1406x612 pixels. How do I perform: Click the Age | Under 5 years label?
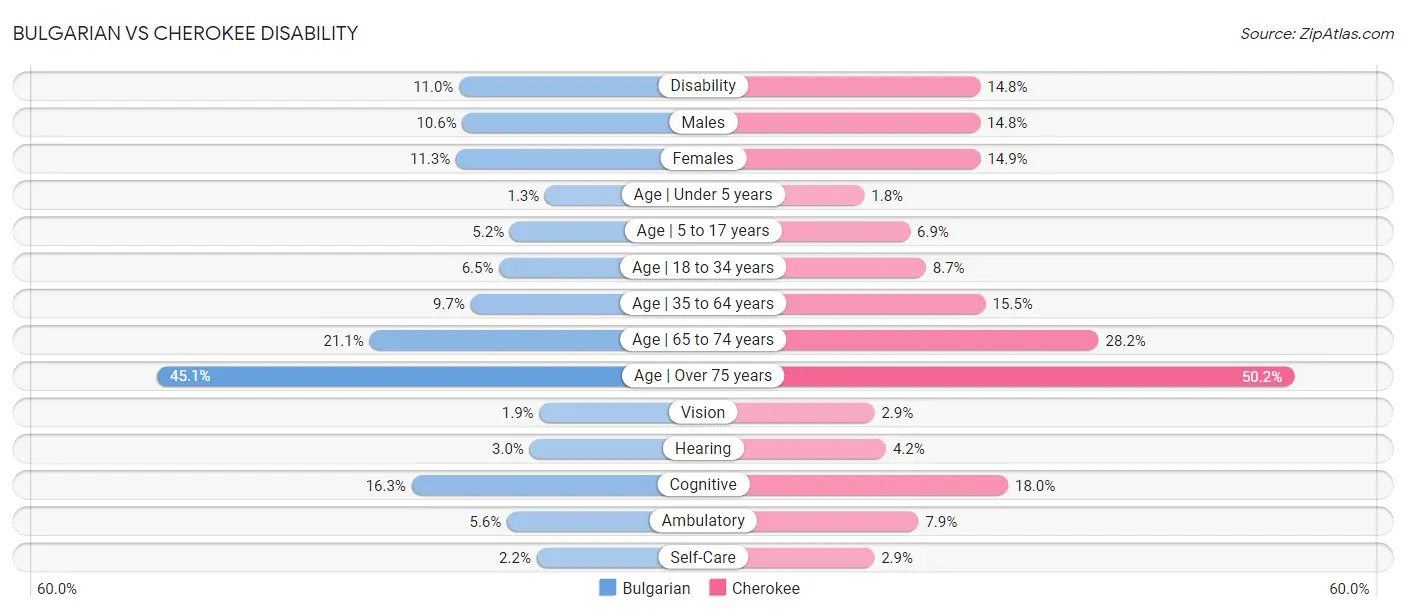pyautogui.click(x=703, y=195)
